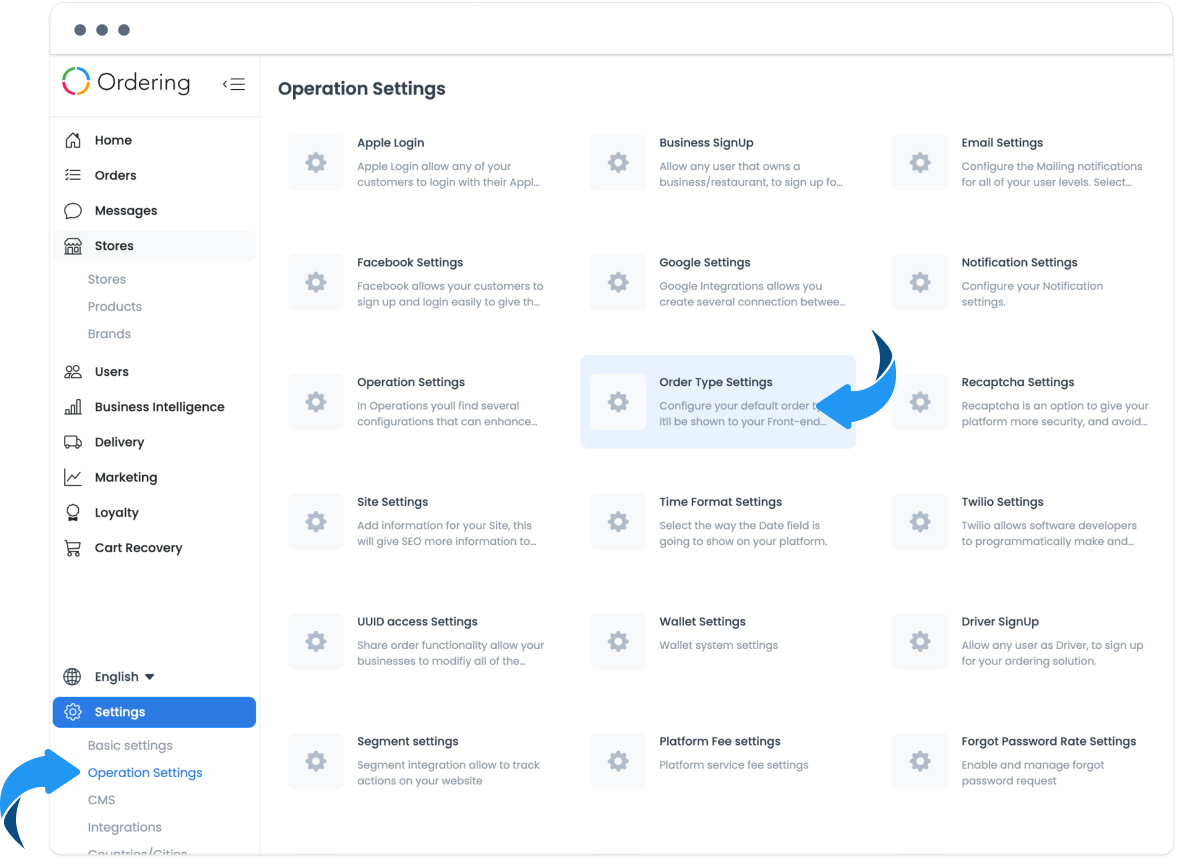Open the Stores submenu item
This screenshot has height=859, width=1177.
point(107,279)
